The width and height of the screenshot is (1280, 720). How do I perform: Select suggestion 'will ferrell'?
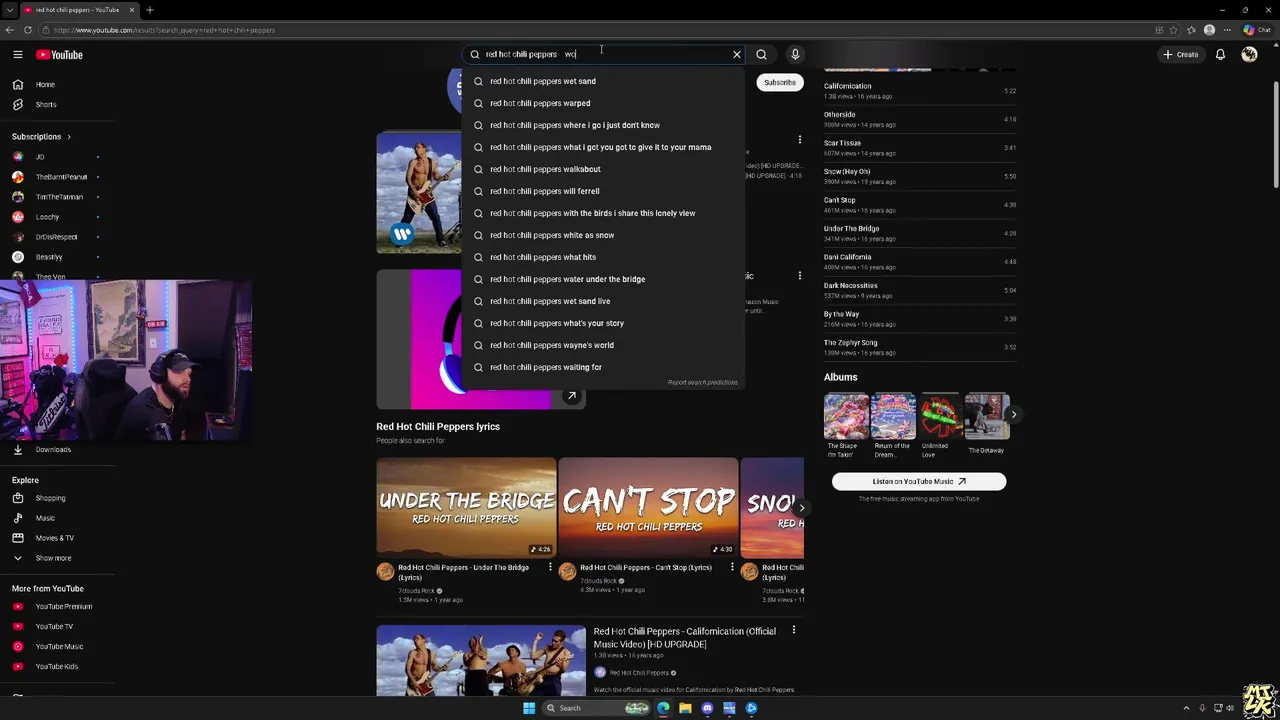[603, 191]
